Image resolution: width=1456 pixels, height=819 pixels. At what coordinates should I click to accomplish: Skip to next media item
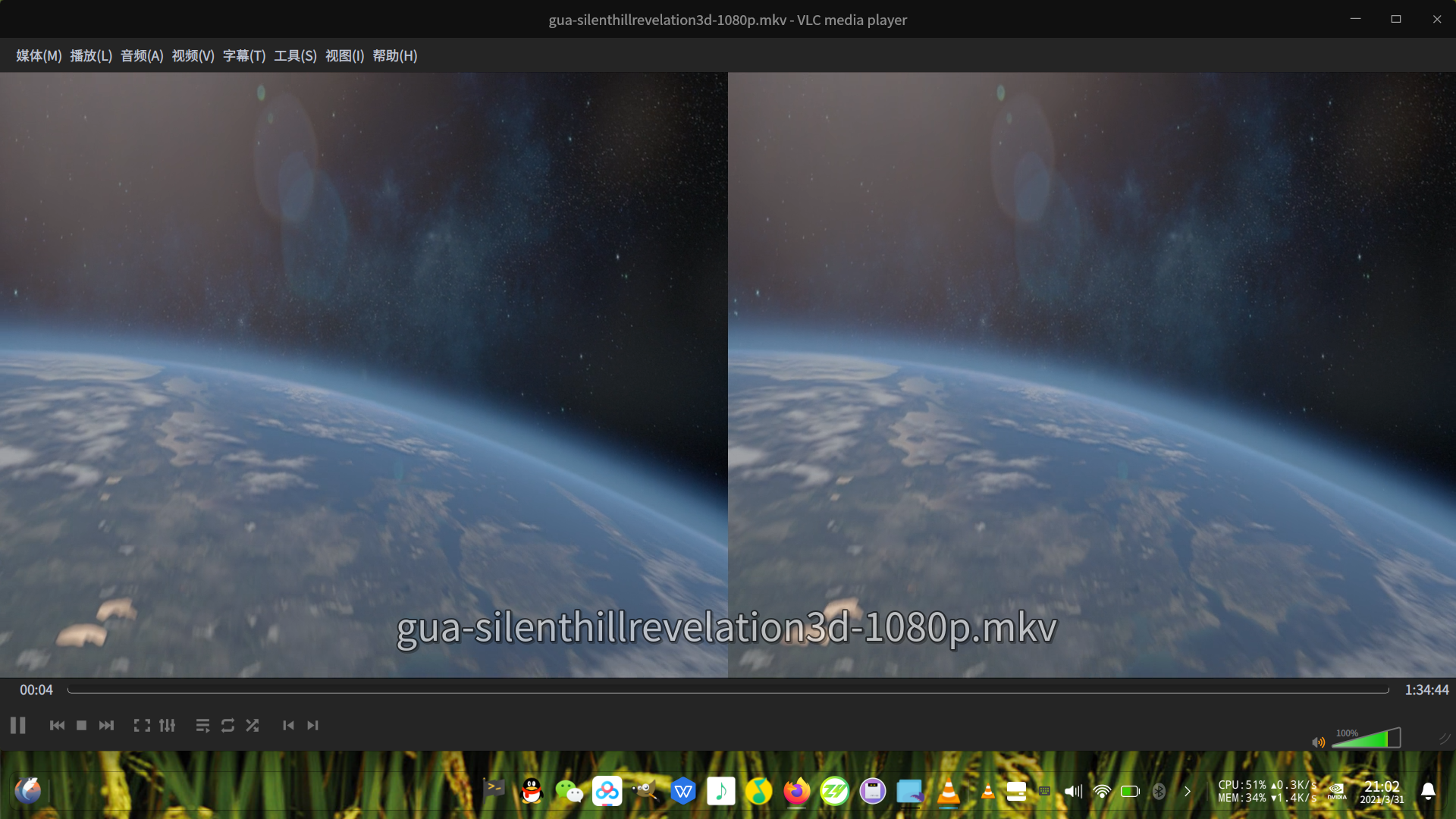[x=107, y=726]
